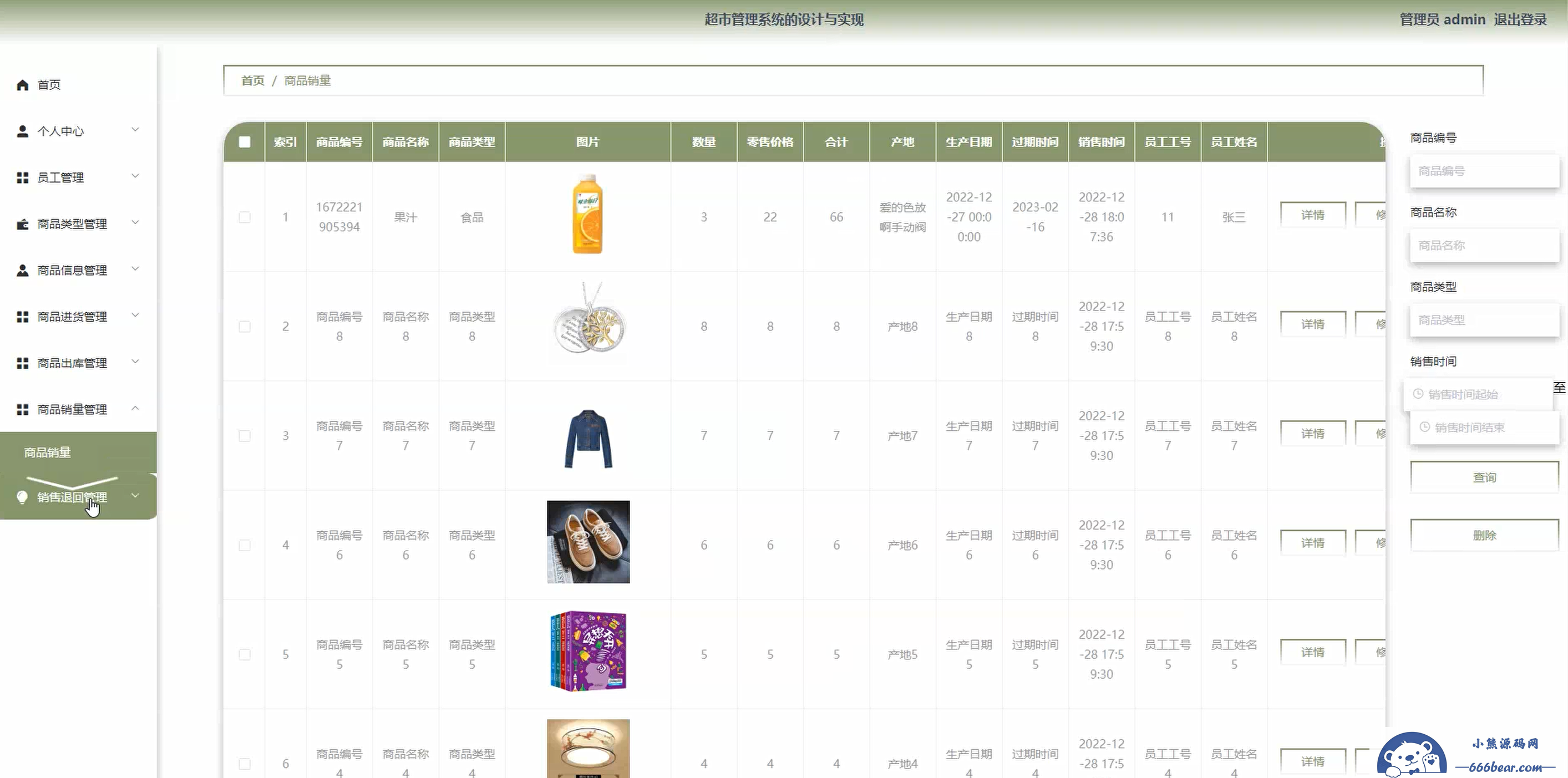This screenshot has width=1568, height=778.
Task: Focus the 商品类型 filter input
Action: (1485, 319)
